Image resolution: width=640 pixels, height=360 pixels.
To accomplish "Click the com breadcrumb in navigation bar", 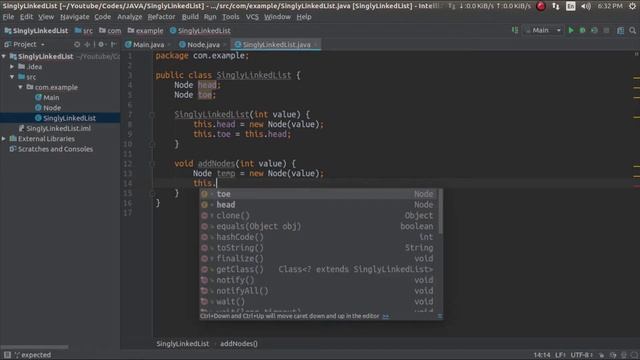I will pyautogui.click(x=110, y=31).
